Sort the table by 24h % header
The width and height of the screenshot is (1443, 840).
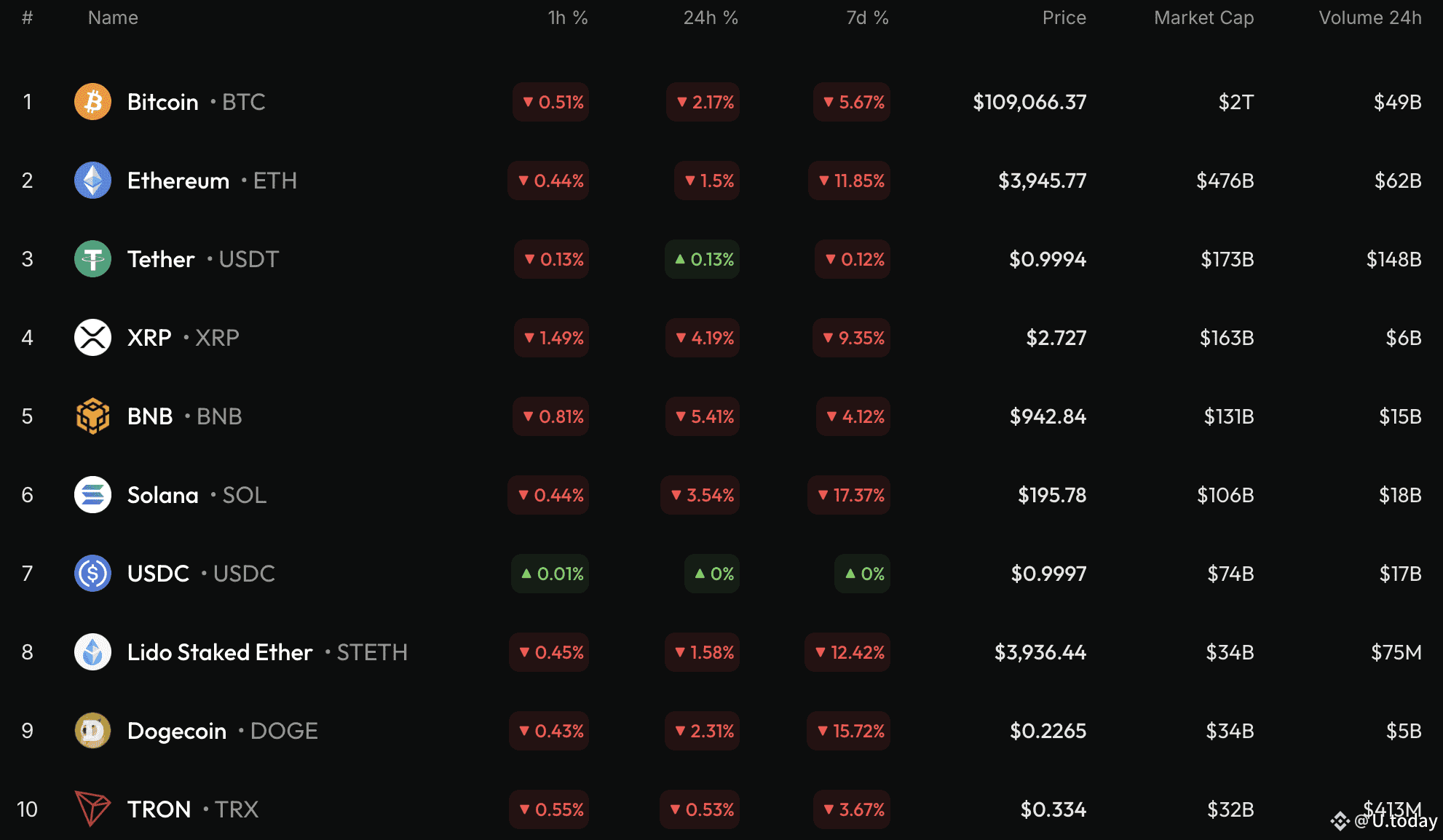point(711,18)
